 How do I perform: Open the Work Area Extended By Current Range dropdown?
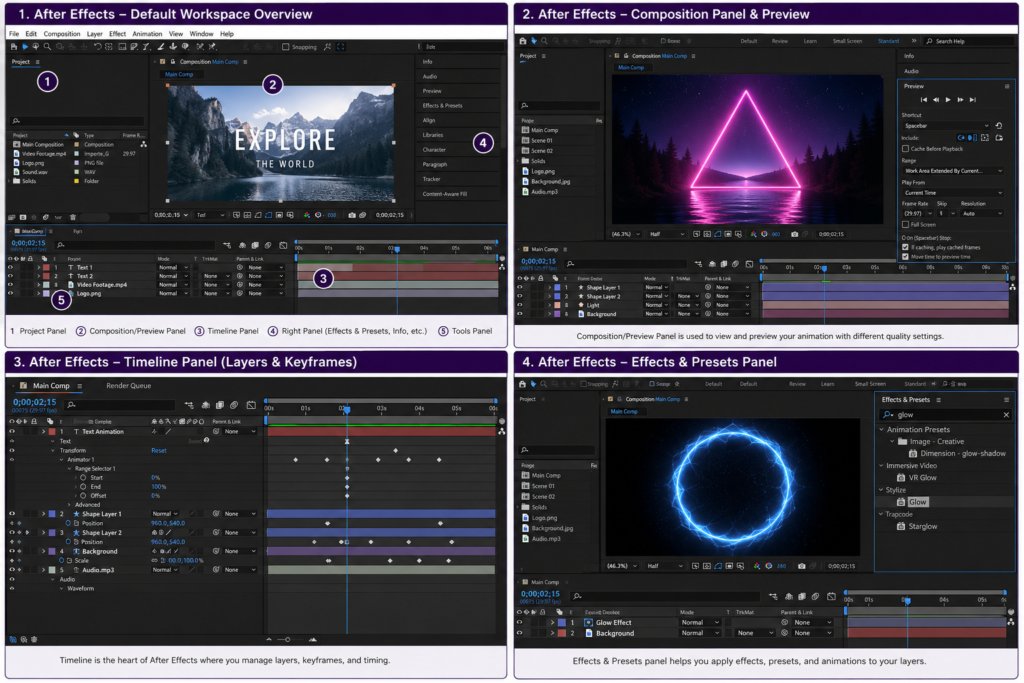[952, 171]
